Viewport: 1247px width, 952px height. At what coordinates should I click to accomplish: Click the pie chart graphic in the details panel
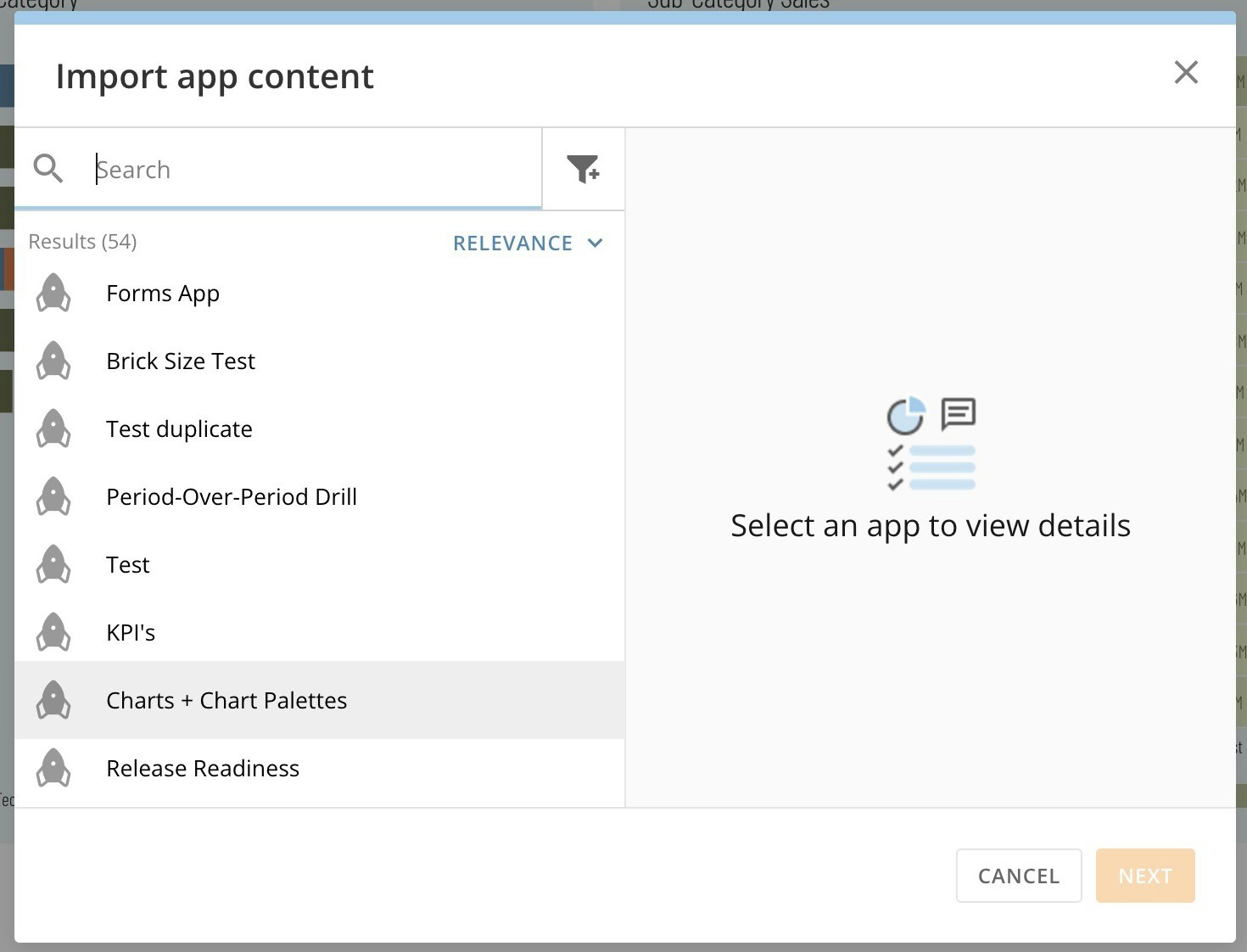(907, 415)
